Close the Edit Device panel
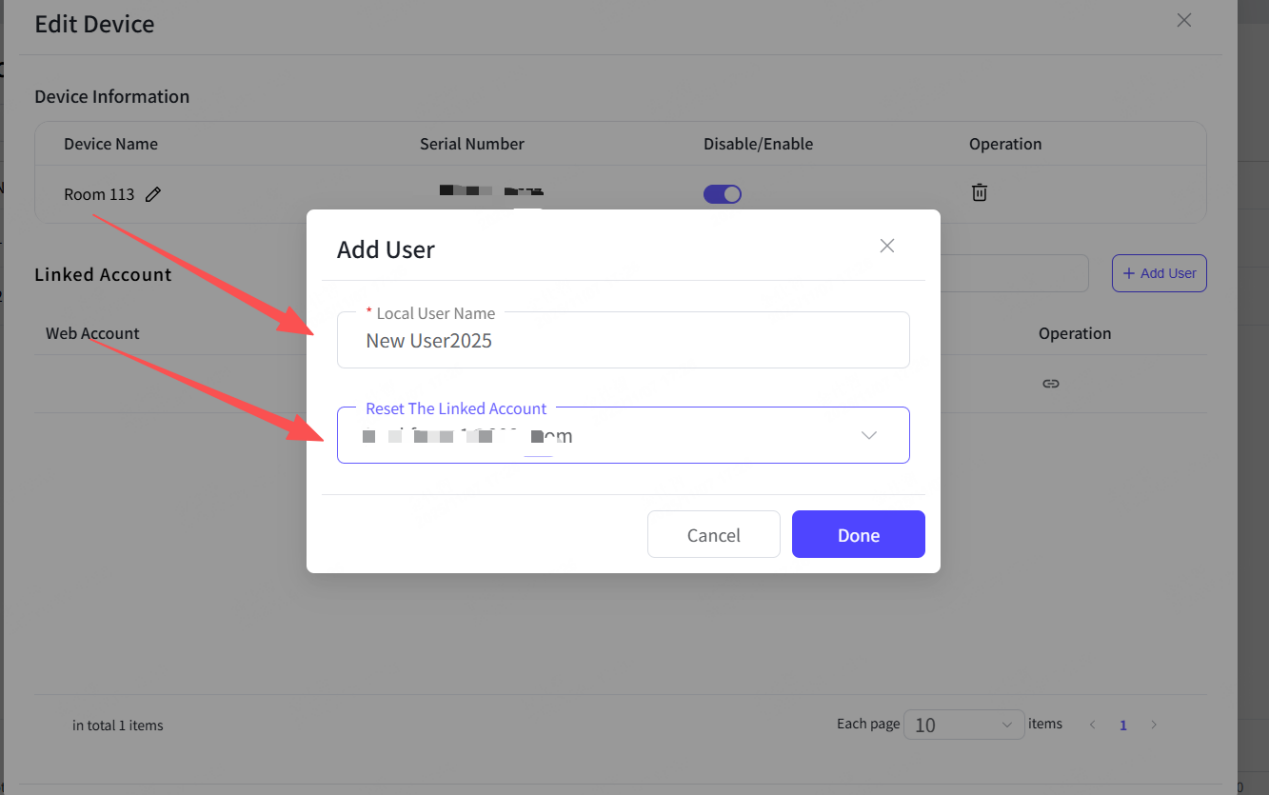 [x=1184, y=21]
